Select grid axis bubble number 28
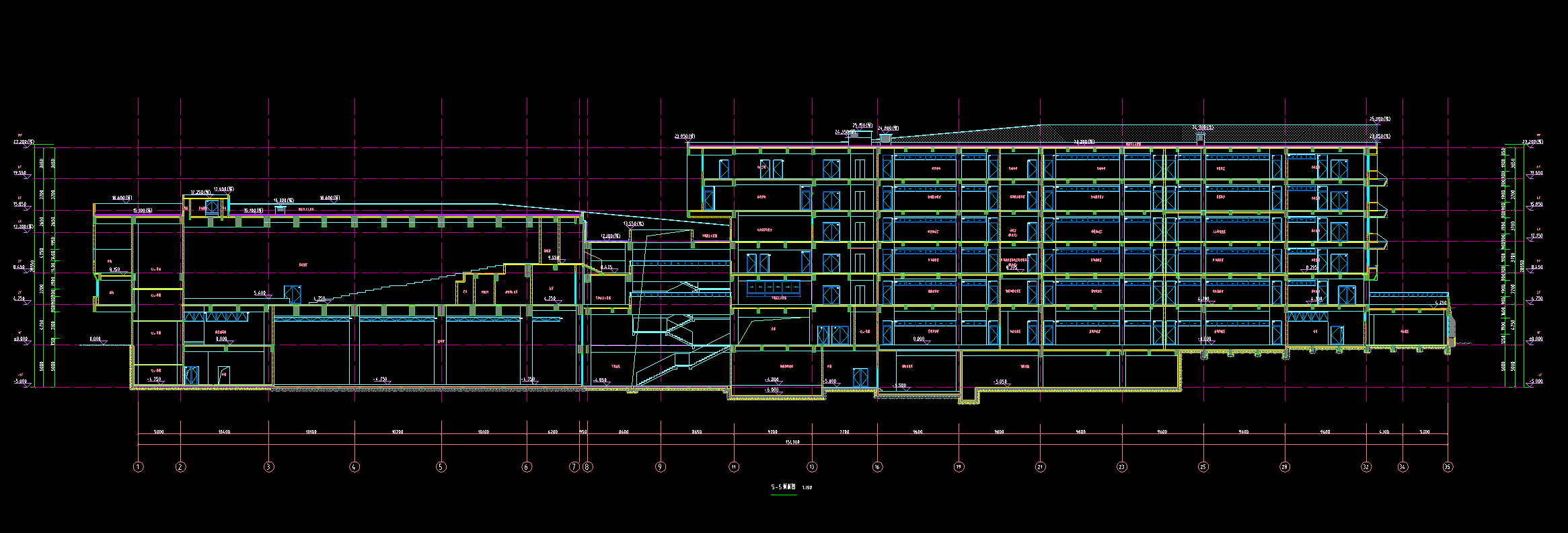Viewport: 1568px width, 533px height. click(1285, 467)
